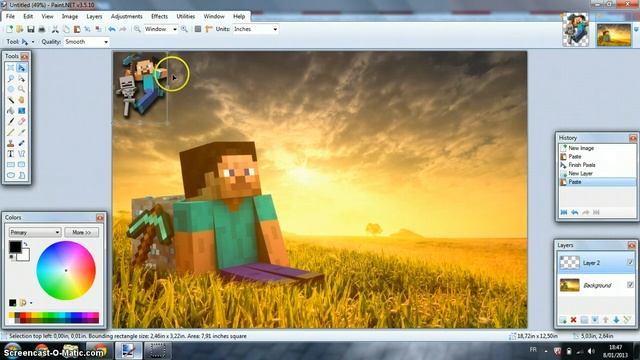
Task: Toggle Background layer visibility checkbox
Action: click(x=630, y=284)
